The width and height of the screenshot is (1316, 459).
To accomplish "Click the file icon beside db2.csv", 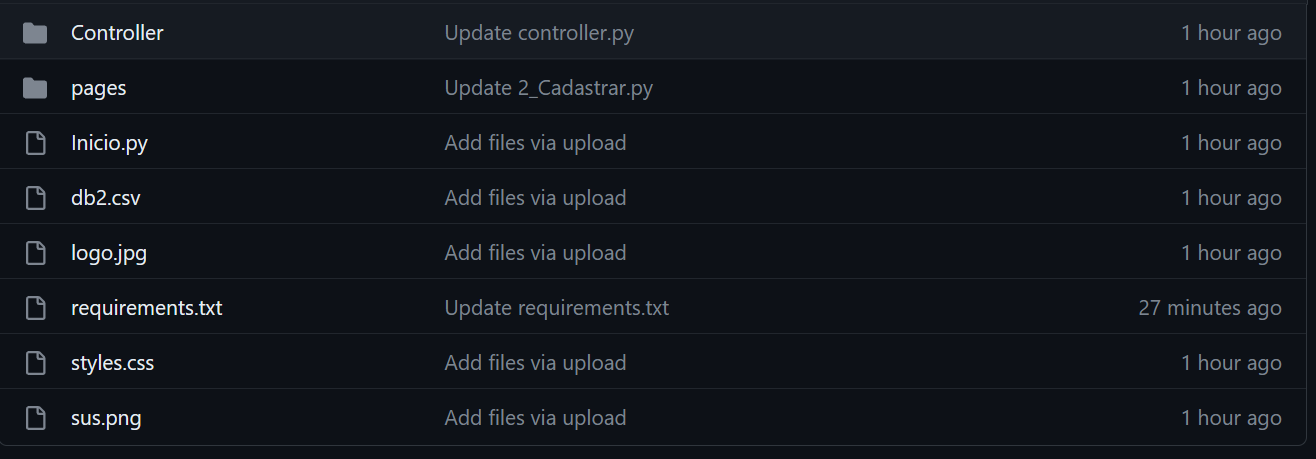I will (35, 199).
